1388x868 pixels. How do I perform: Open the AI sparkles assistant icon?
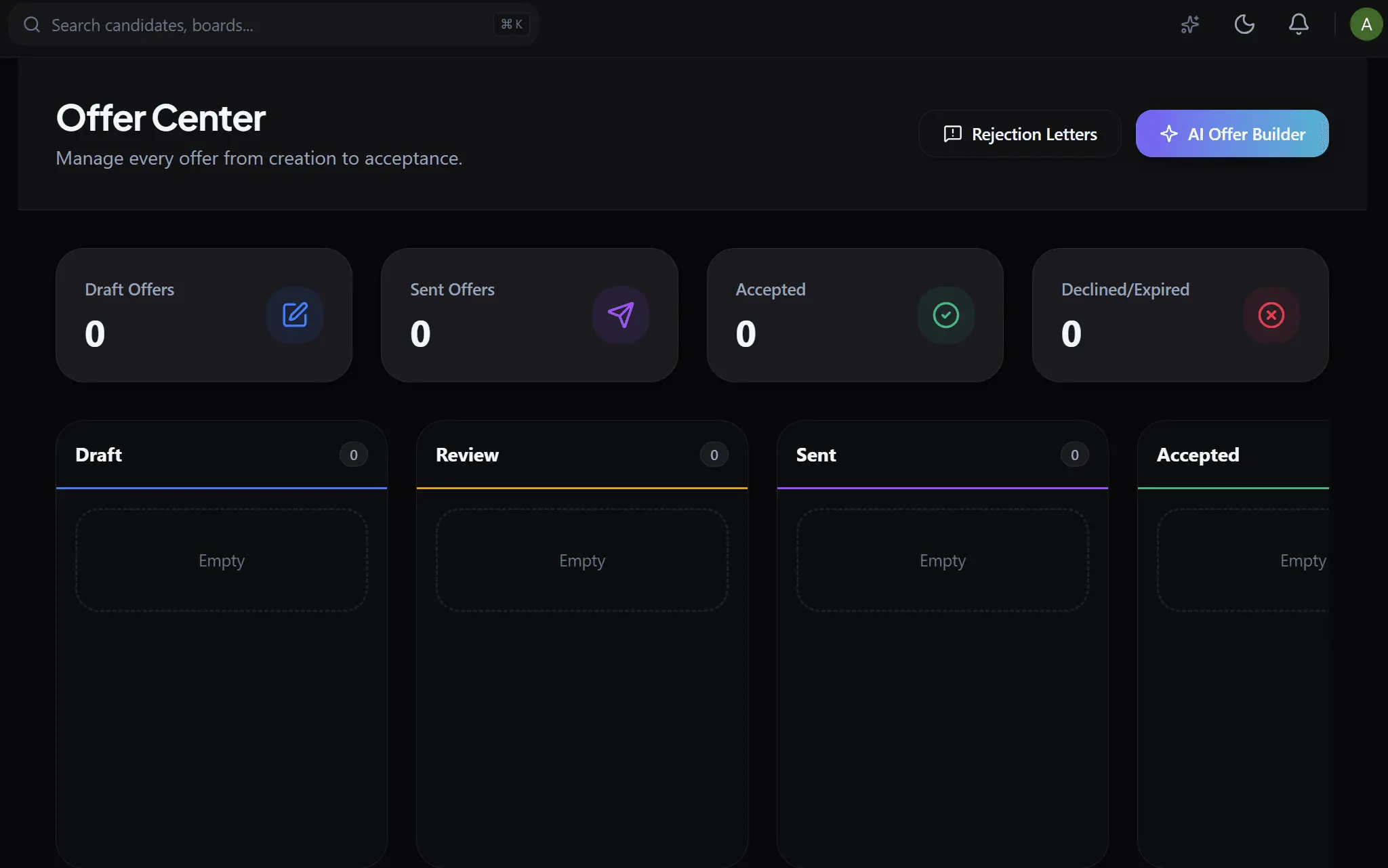[1190, 25]
